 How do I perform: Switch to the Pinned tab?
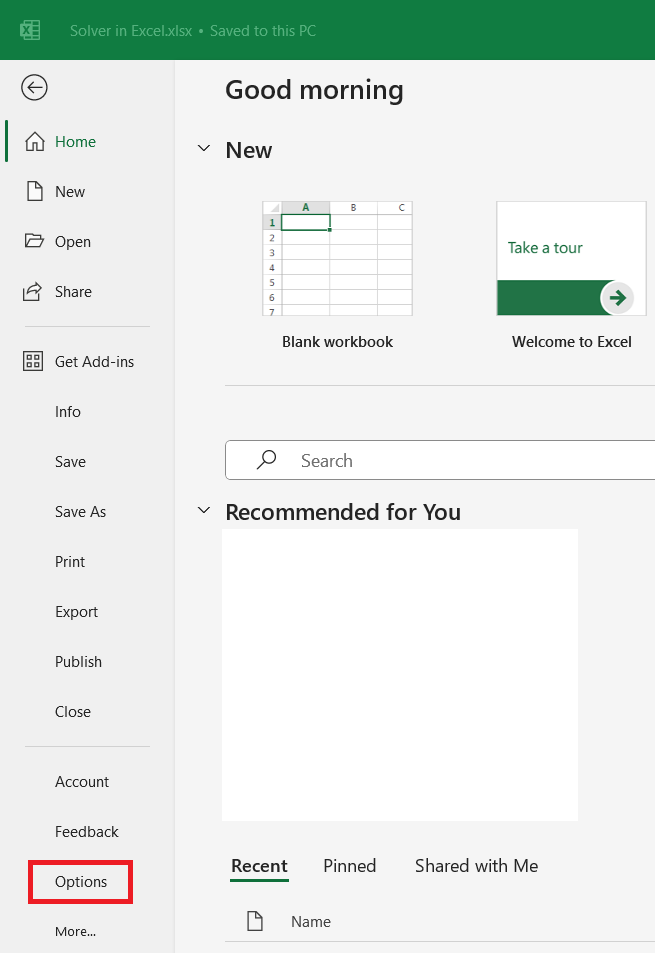pos(349,865)
